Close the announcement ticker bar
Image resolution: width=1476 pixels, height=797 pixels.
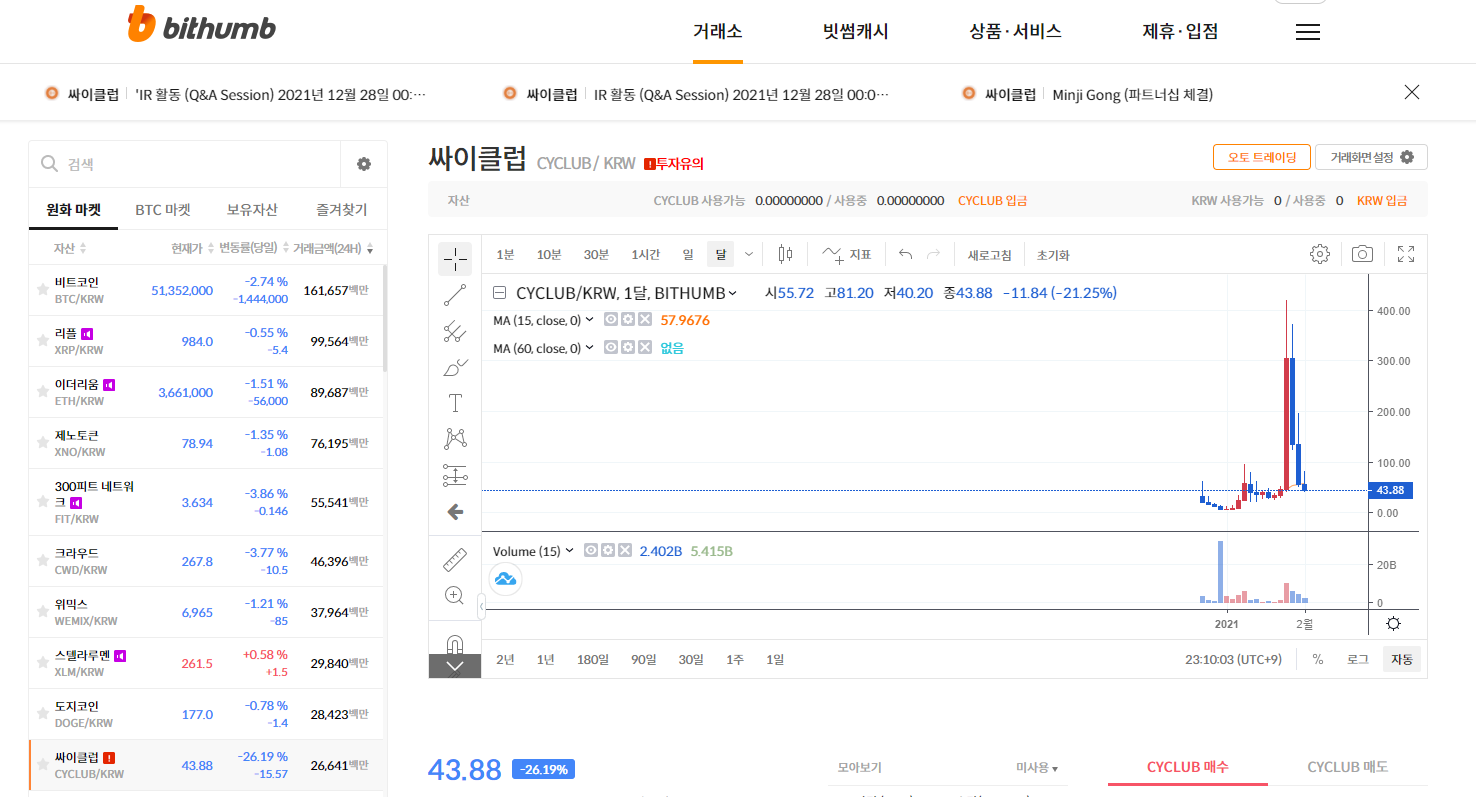coord(1412,92)
